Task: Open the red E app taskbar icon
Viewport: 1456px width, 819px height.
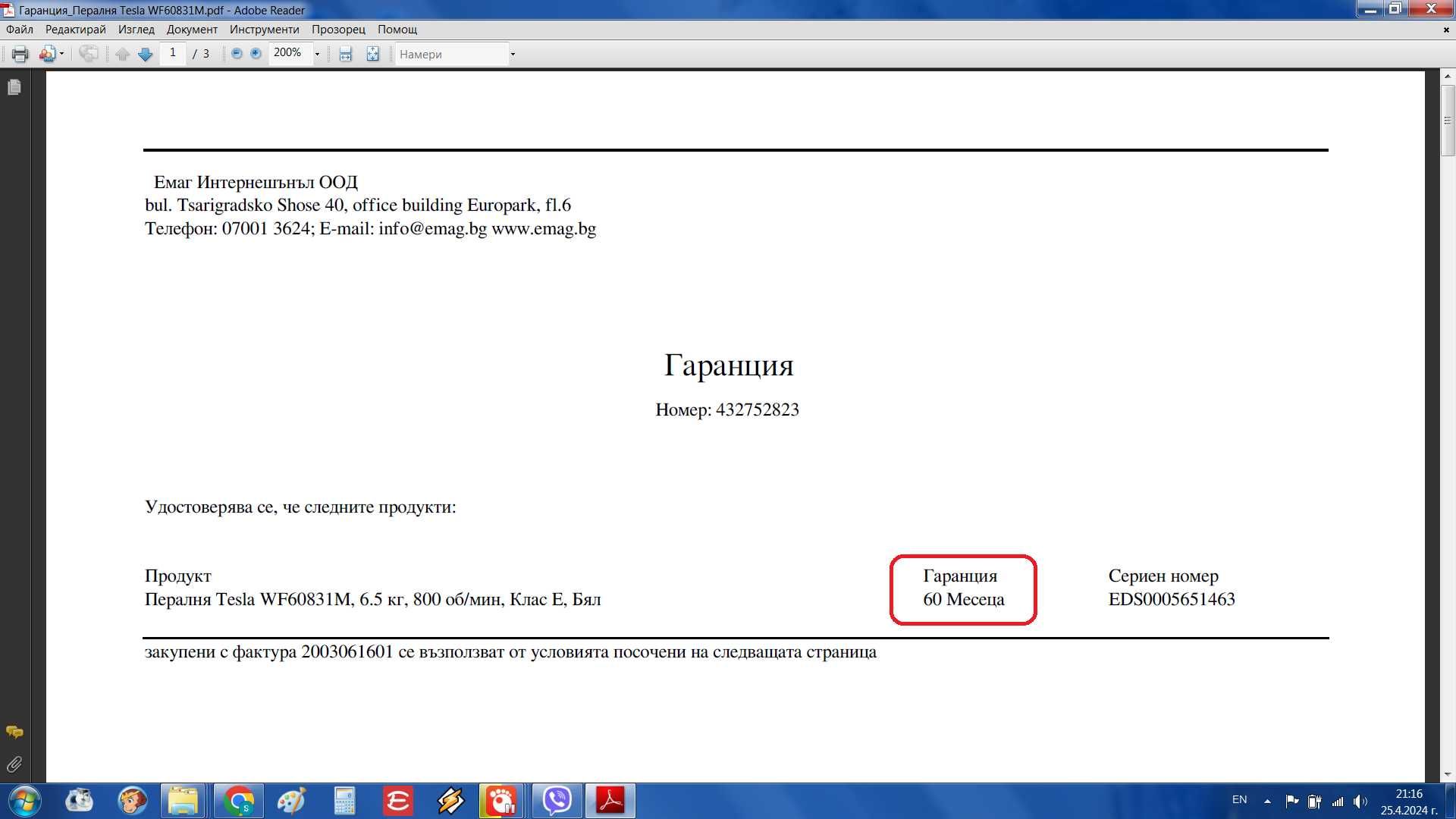Action: [x=397, y=801]
